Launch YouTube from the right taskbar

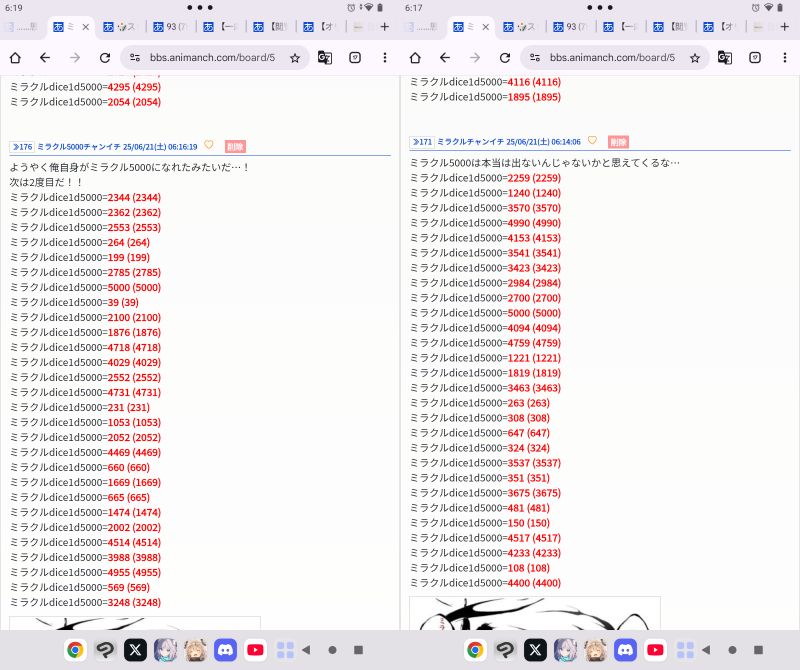click(656, 650)
